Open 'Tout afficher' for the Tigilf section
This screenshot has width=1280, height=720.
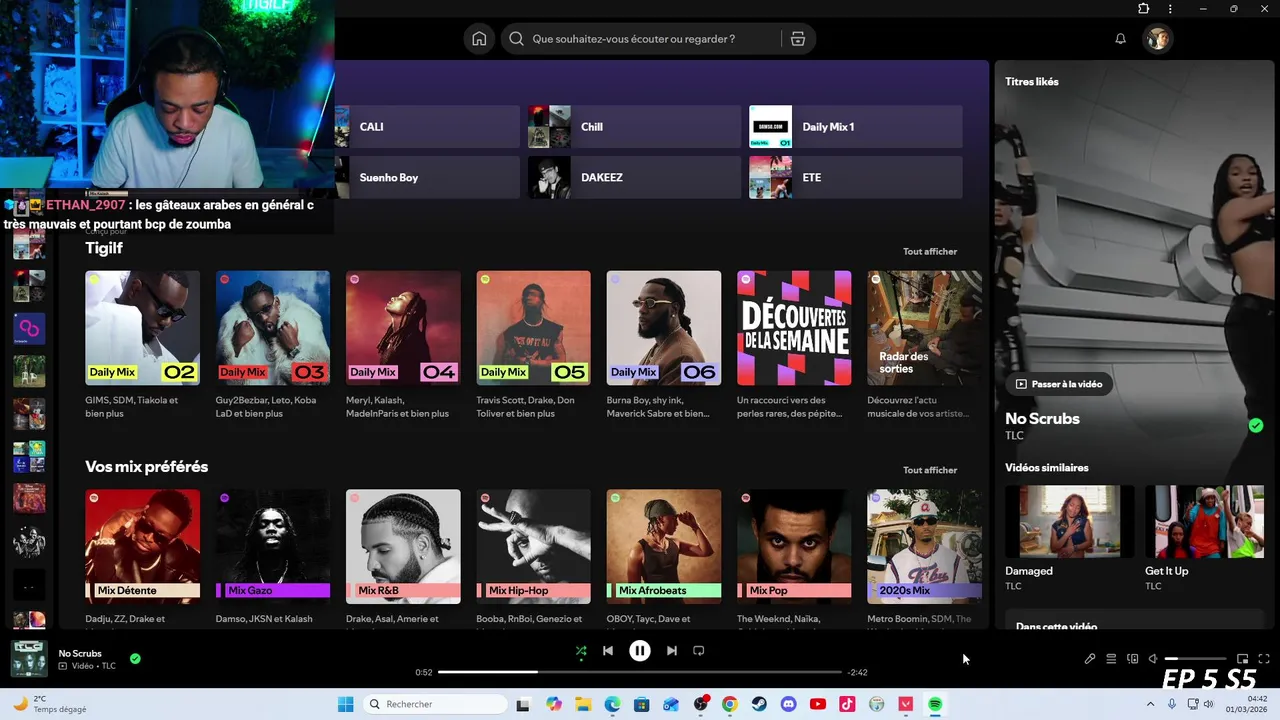[930, 252]
